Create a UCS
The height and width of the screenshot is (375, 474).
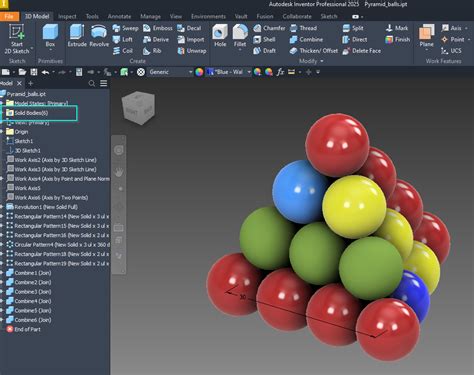click(451, 51)
